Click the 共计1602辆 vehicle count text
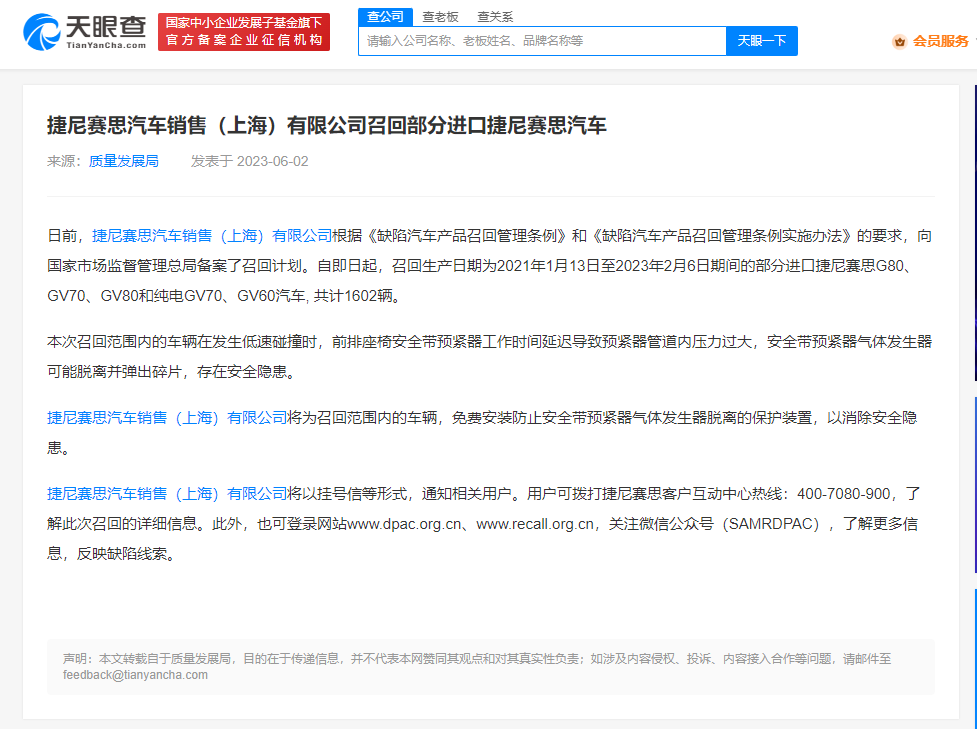The height and width of the screenshot is (729, 977). coord(353,296)
